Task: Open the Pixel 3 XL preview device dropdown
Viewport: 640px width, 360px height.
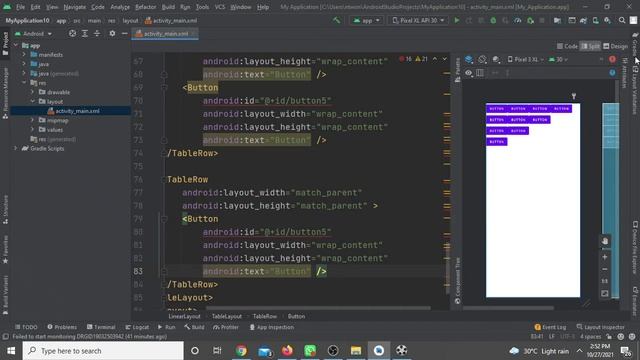Action: click(x=526, y=60)
